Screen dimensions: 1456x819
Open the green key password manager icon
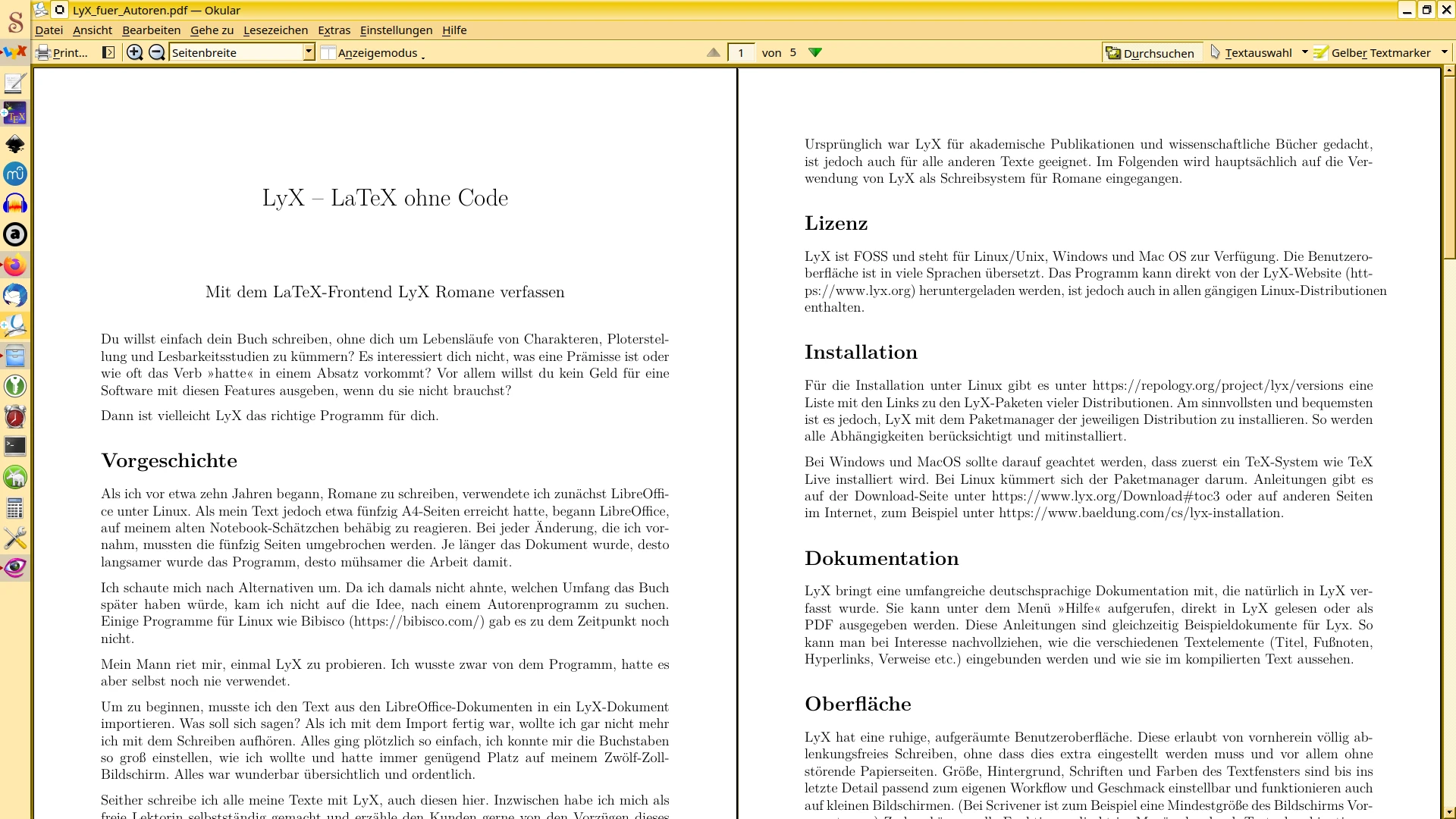(x=15, y=387)
